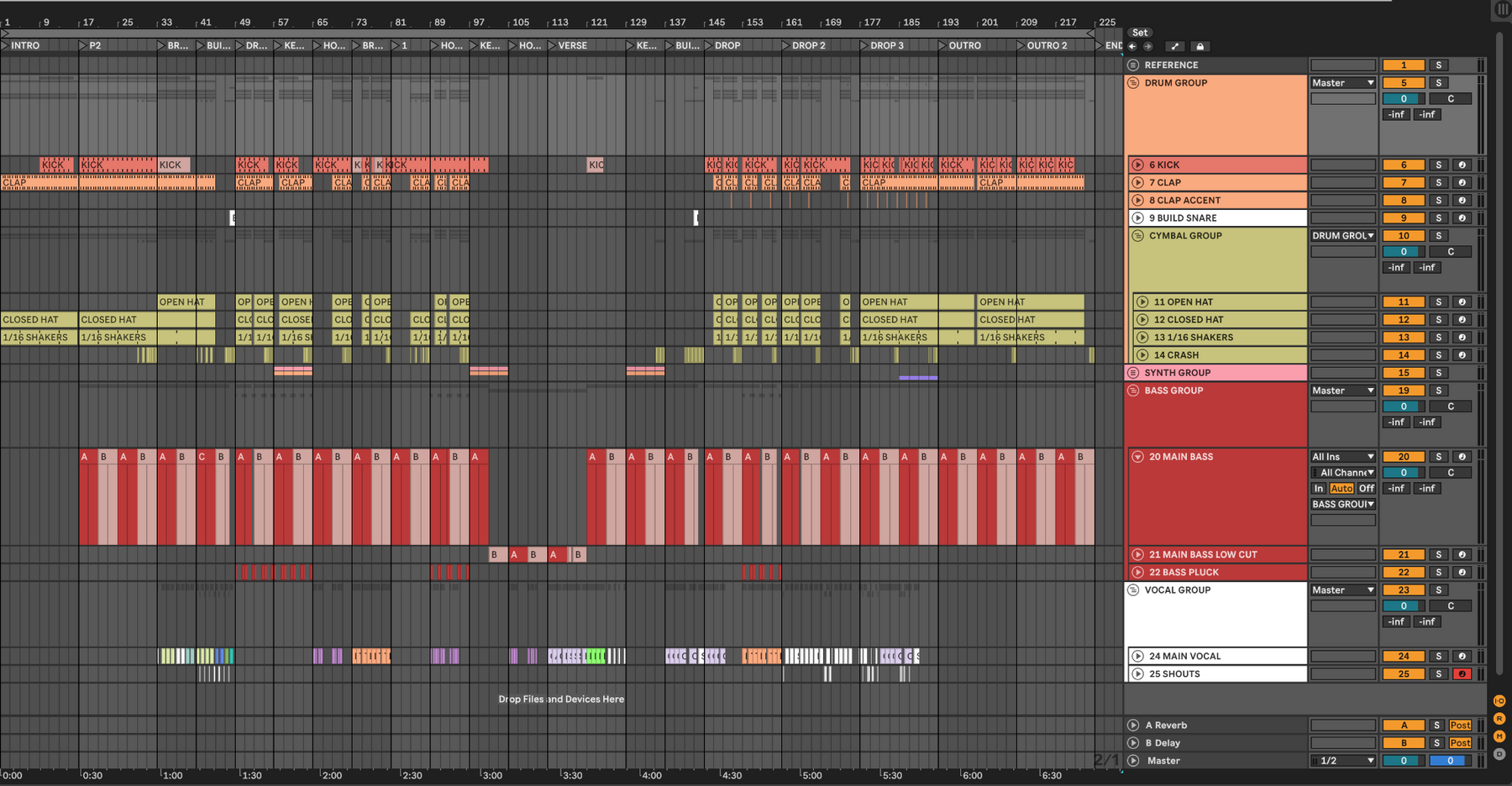The image size is (1512, 786).
Task: Unfold the SYNTH GROUP track
Action: (x=1133, y=373)
